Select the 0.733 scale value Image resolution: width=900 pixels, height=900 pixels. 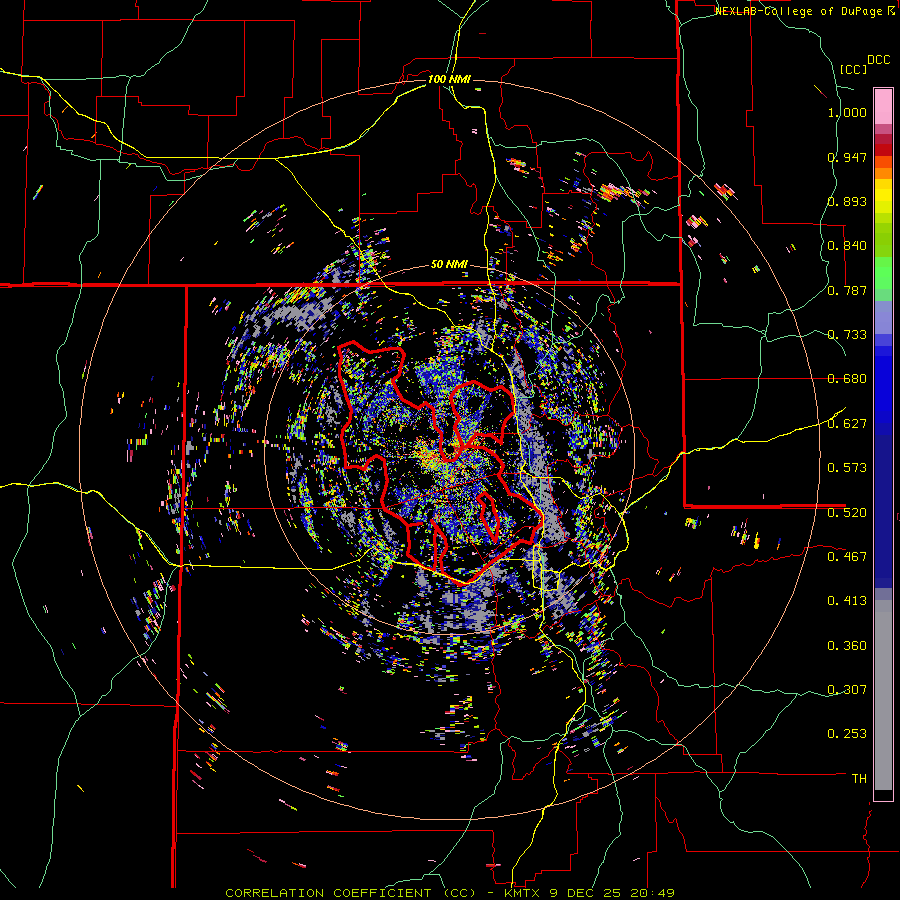847,335
